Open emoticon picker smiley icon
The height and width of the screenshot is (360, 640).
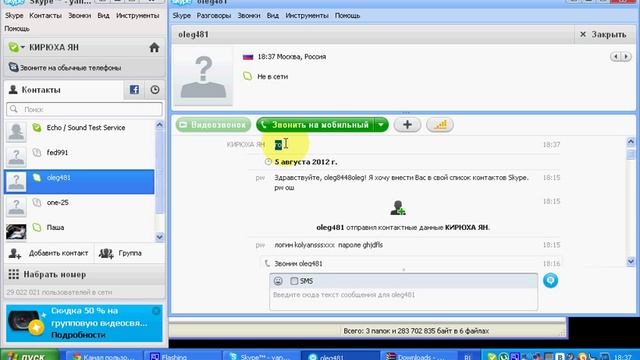tap(278, 281)
